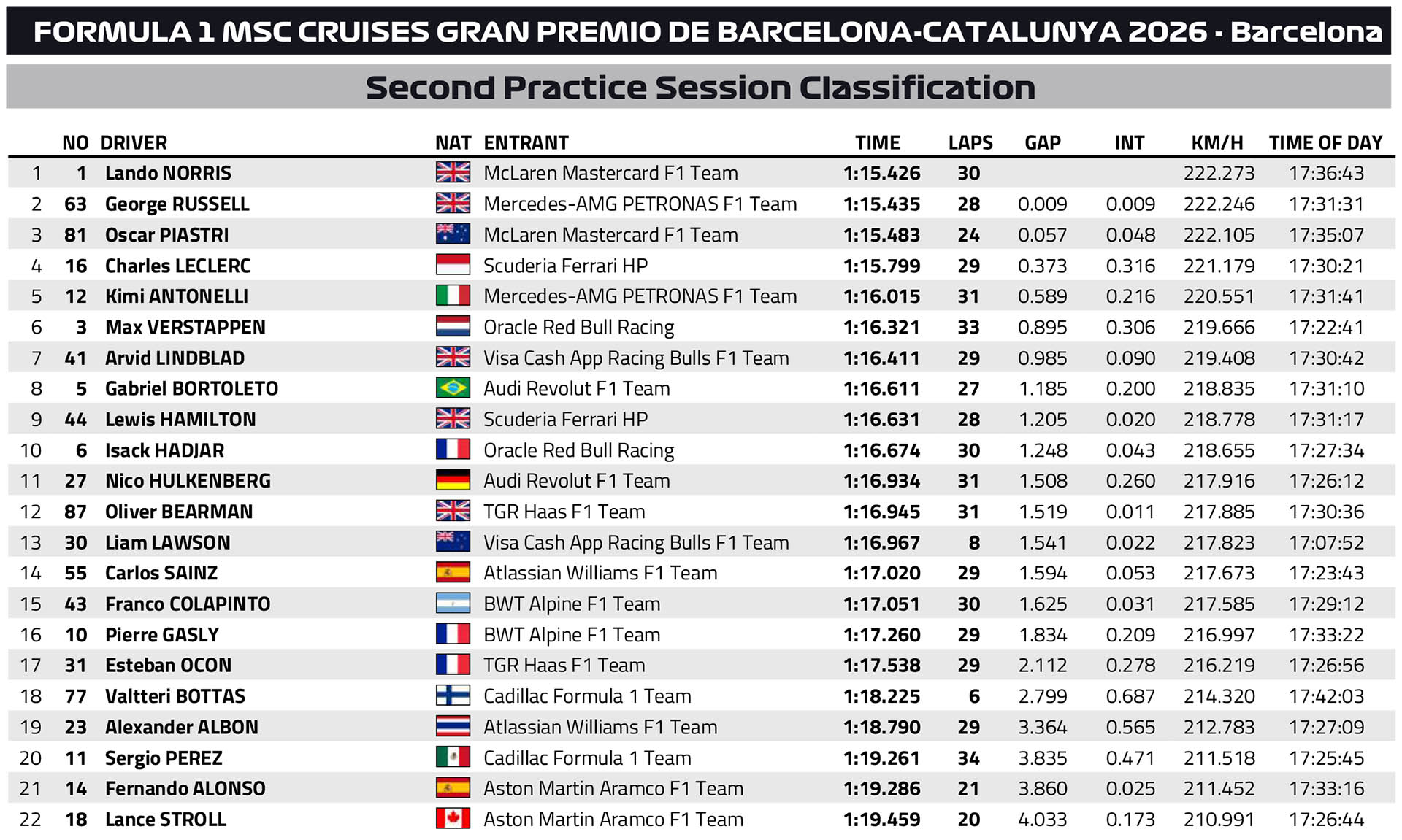Image resolution: width=1402 pixels, height=840 pixels.
Task: Click the Brazilian flag next to Gabriel Bortoleto
Action: click(x=453, y=388)
